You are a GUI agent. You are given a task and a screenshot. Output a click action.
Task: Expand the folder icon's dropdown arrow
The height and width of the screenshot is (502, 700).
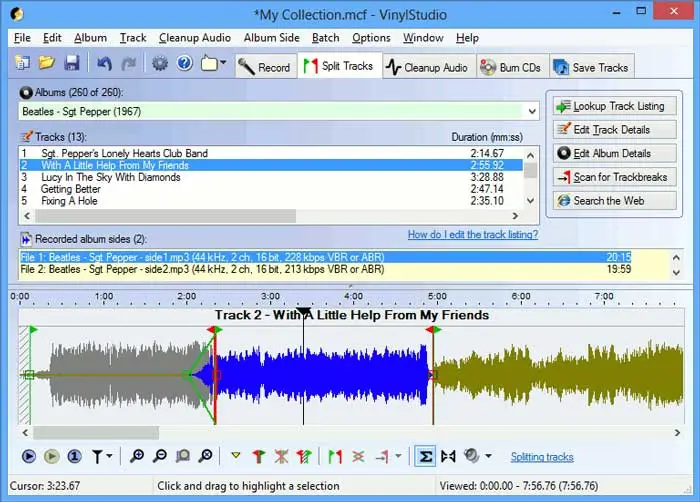pos(223,63)
